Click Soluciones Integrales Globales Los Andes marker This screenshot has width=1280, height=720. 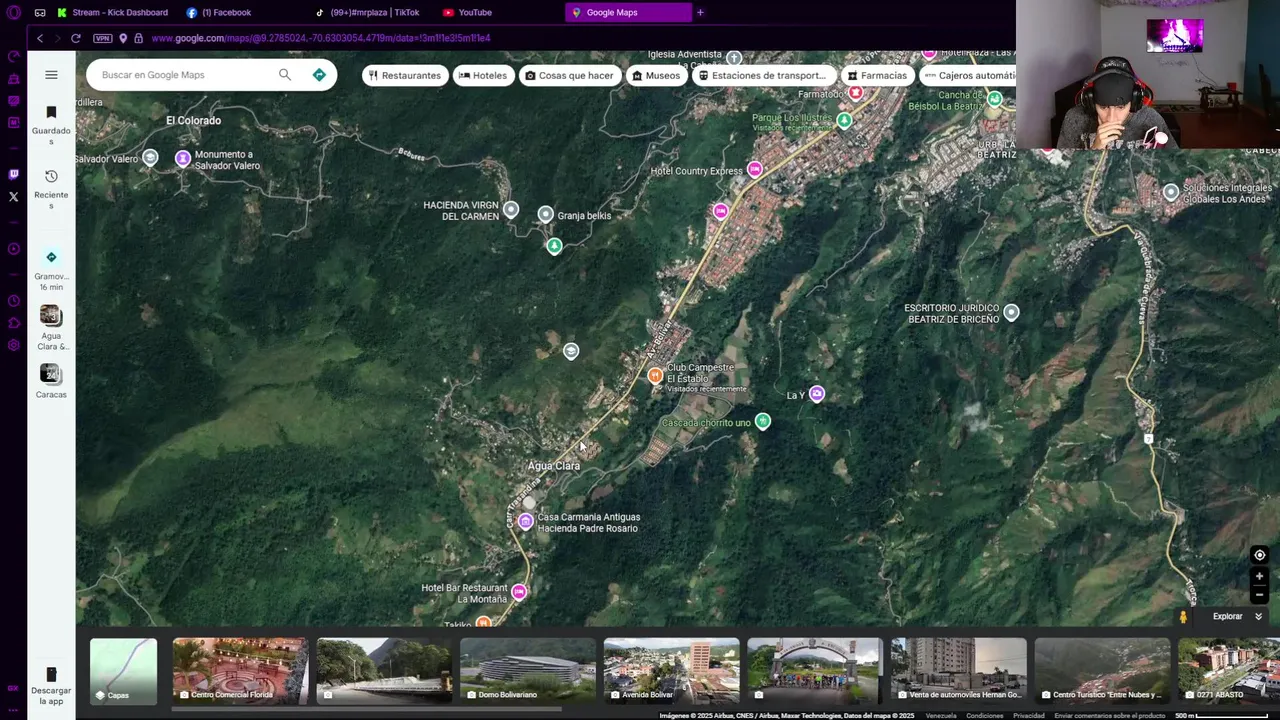(1171, 192)
